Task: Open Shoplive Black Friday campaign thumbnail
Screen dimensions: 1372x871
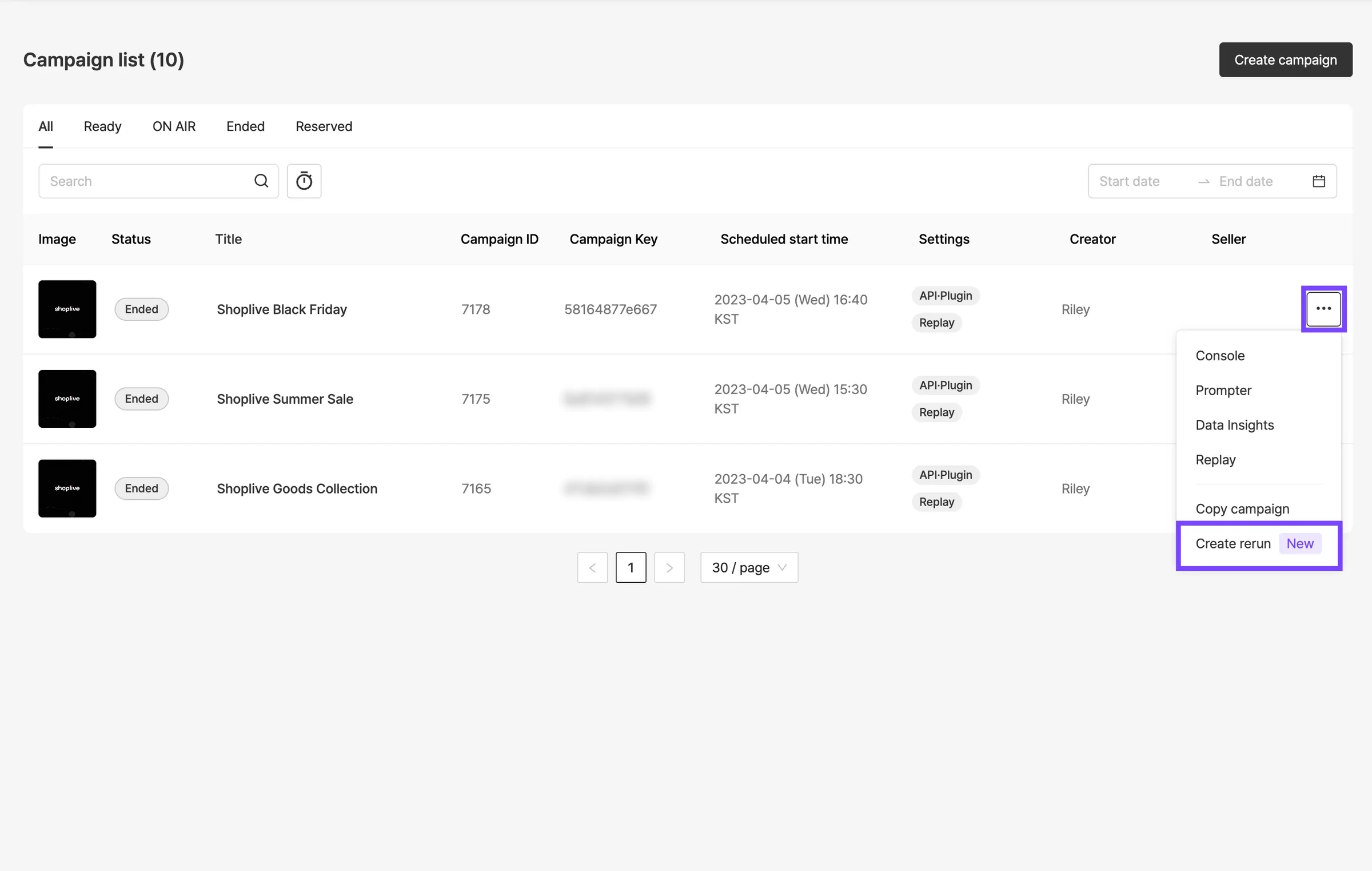Action: [67, 309]
